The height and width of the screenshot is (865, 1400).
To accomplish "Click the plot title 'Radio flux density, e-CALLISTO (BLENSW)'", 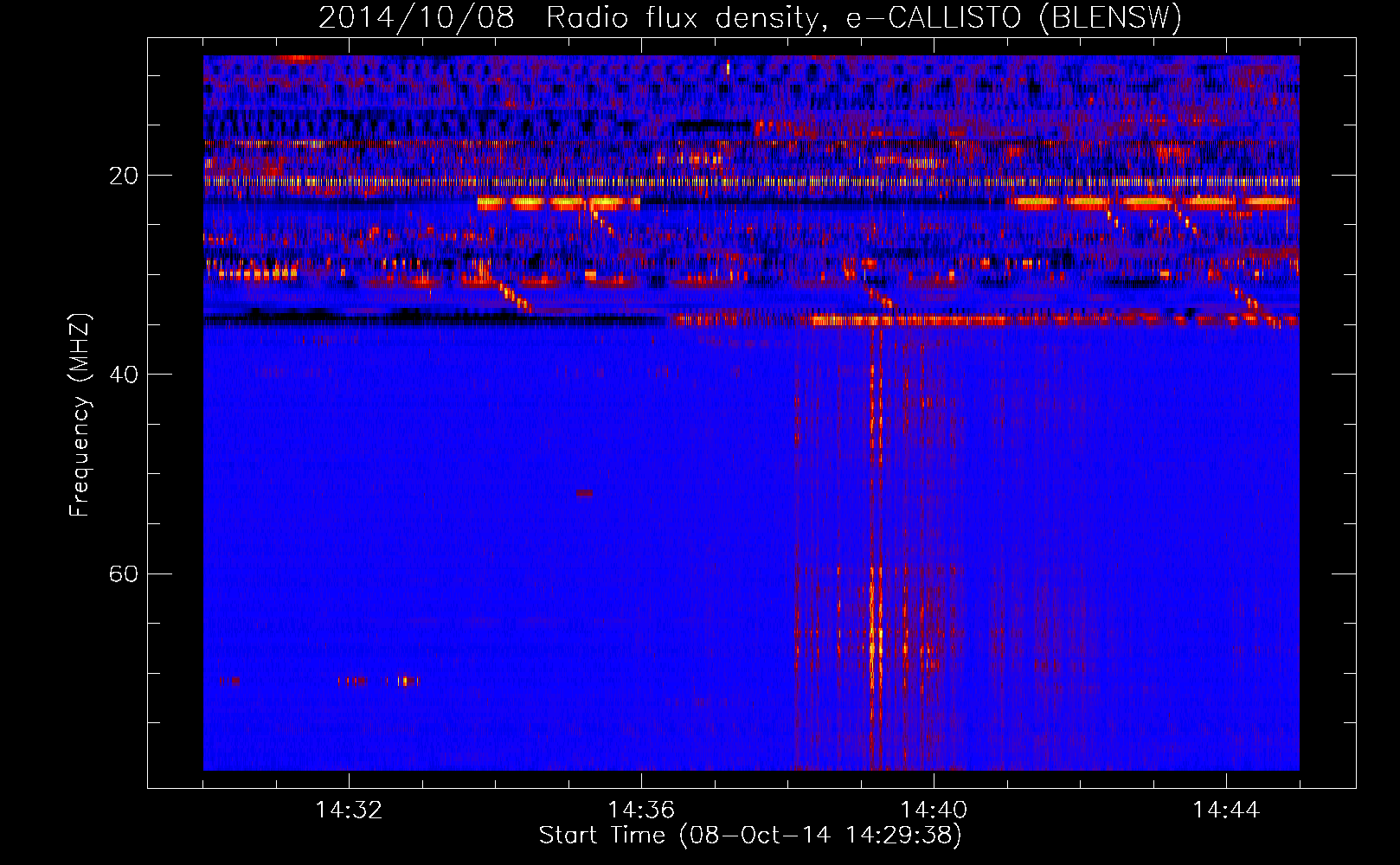I will point(864,17).
